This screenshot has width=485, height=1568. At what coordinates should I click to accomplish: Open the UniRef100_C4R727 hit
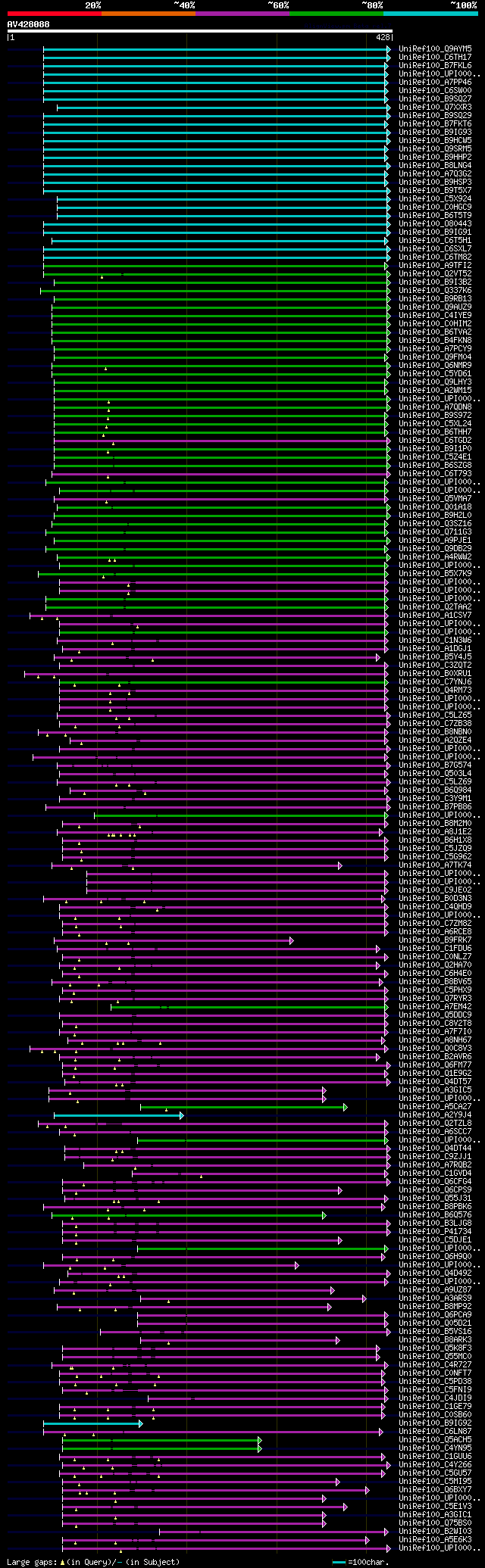435,1364
